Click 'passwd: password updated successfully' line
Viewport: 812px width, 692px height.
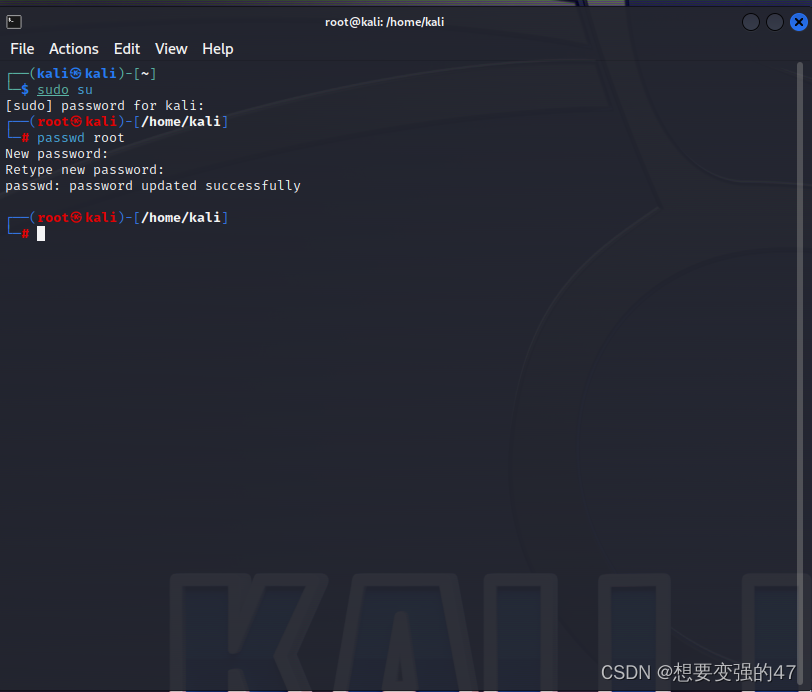pyautogui.click(x=153, y=186)
